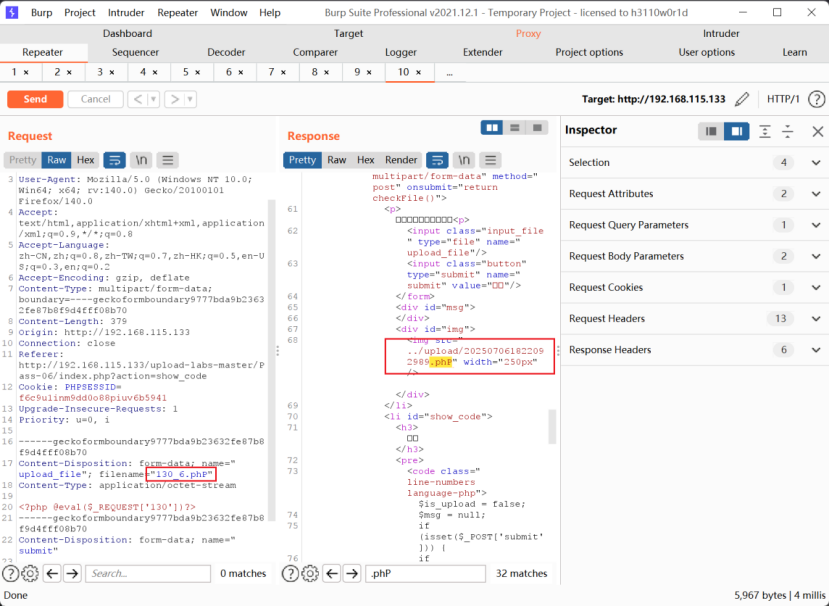This screenshot has width=830, height=606.
Task: Open Repeater help question mark icon
Action: pyautogui.click(x=817, y=99)
